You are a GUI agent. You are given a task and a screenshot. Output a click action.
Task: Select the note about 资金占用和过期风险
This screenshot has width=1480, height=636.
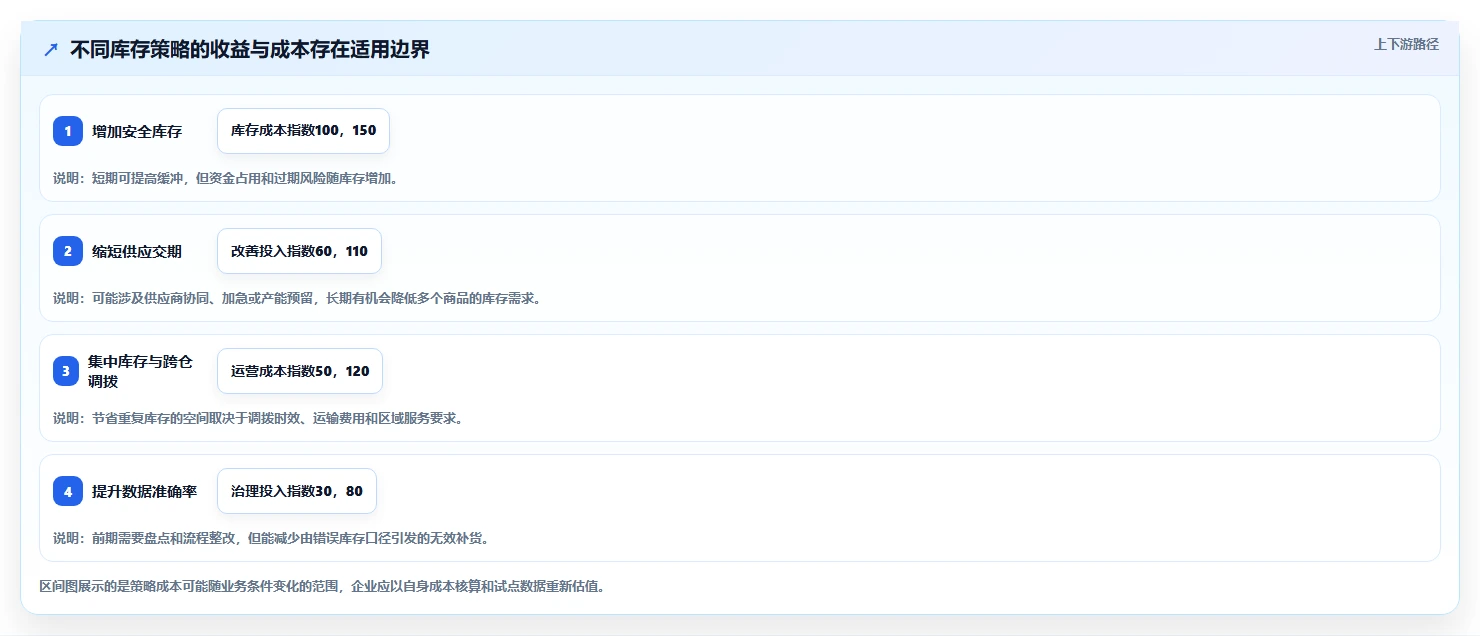click(225, 178)
